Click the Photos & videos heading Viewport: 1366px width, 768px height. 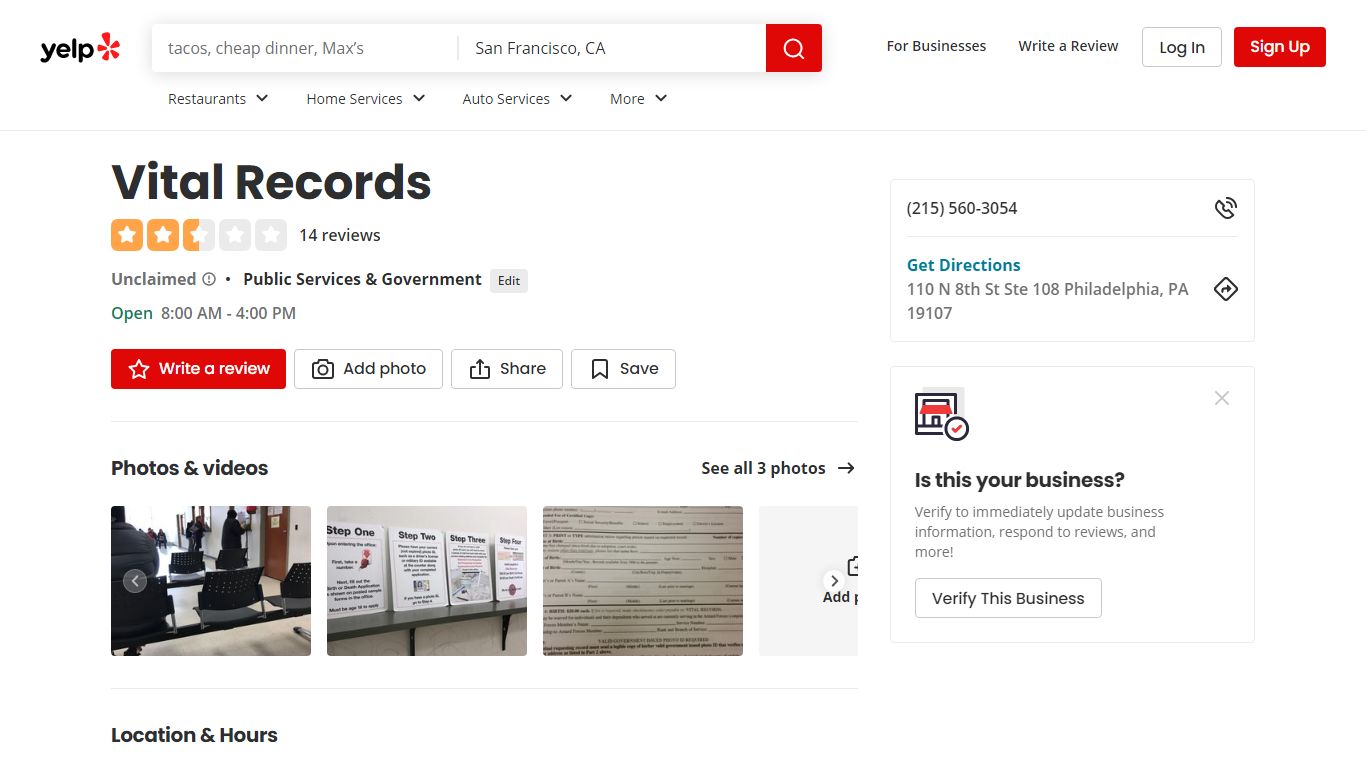click(190, 468)
